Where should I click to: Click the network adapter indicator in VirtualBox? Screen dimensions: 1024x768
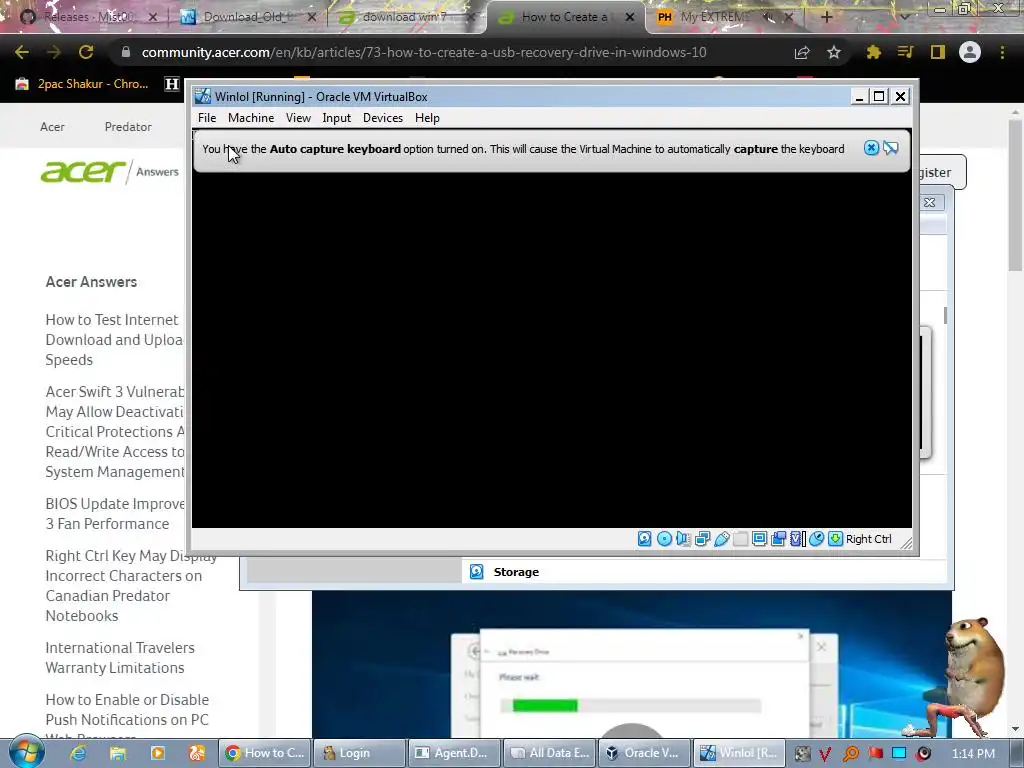pyautogui.click(x=703, y=539)
